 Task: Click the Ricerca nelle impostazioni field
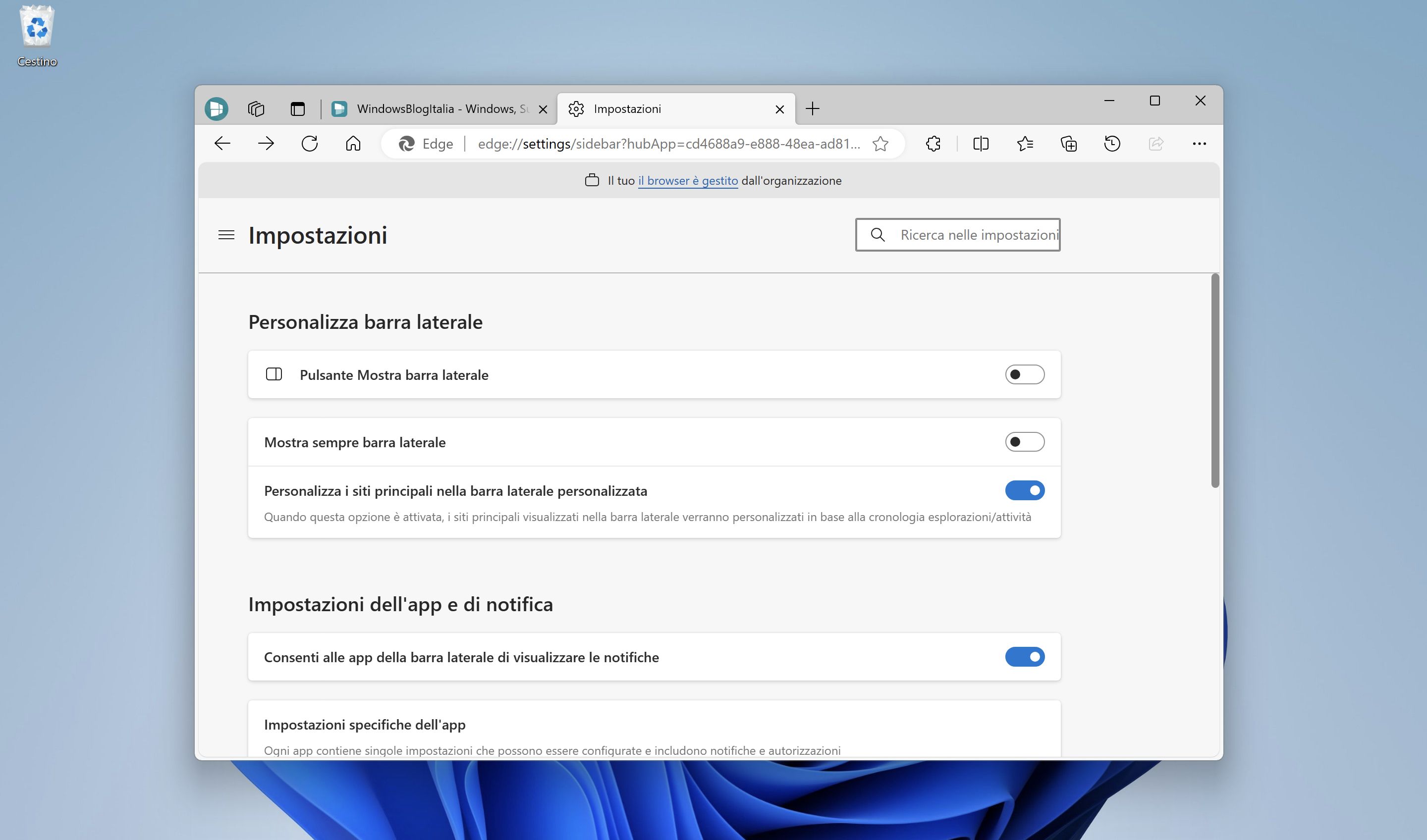point(958,235)
